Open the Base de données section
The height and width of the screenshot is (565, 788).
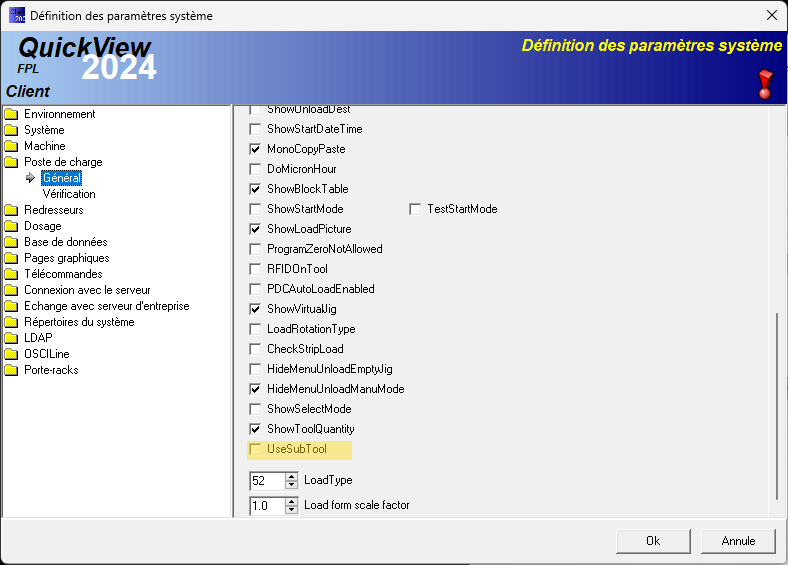coord(65,242)
